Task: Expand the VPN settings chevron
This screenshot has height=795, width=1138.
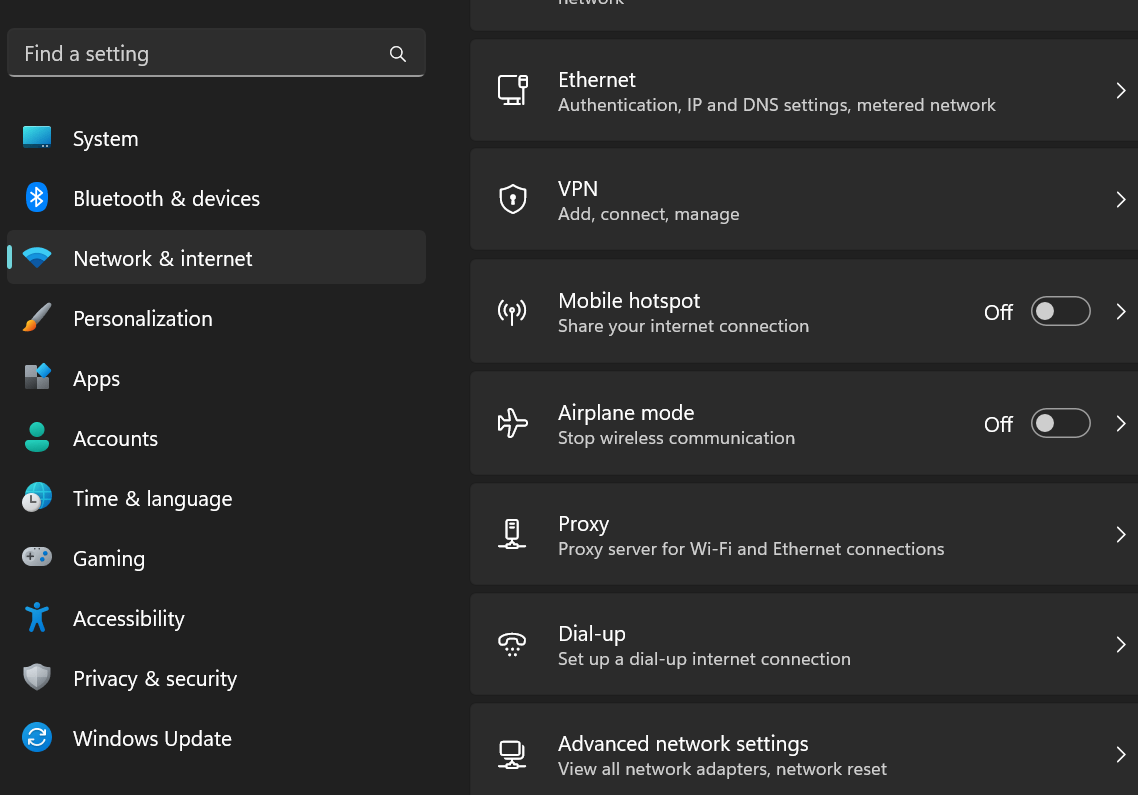Action: pos(1120,199)
